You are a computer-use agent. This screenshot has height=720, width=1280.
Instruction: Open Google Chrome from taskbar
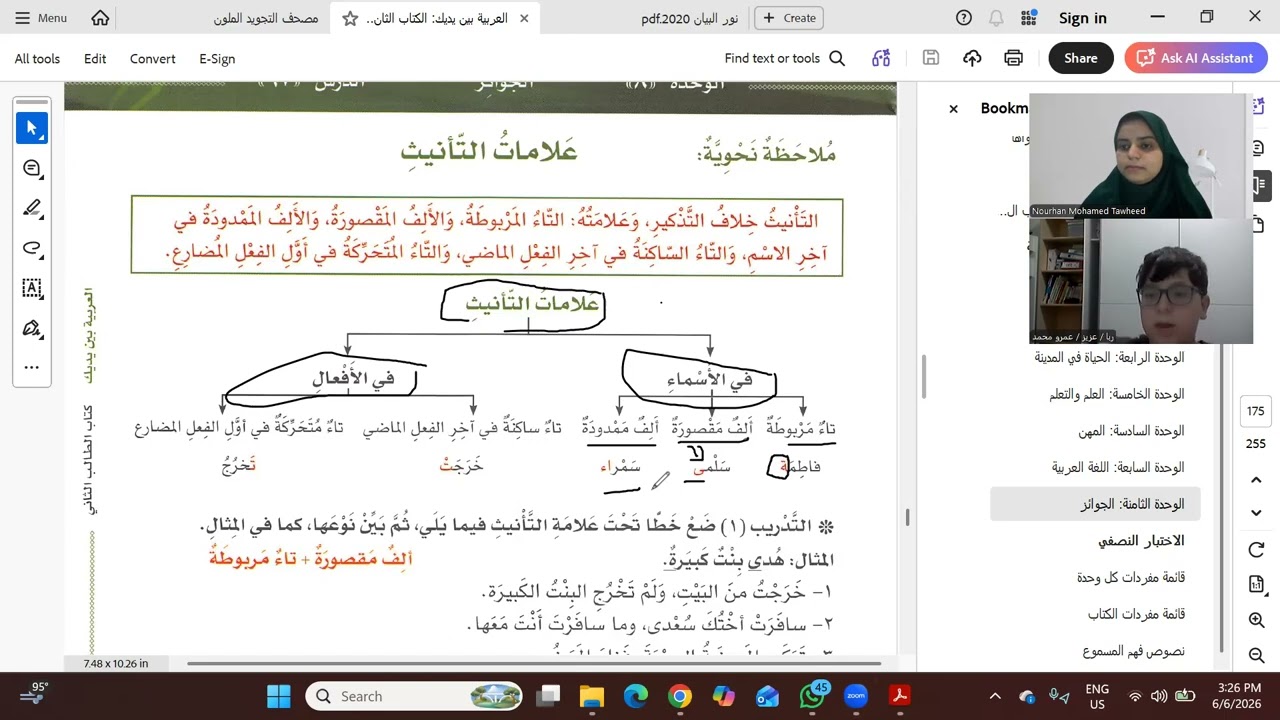(x=679, y=696)
